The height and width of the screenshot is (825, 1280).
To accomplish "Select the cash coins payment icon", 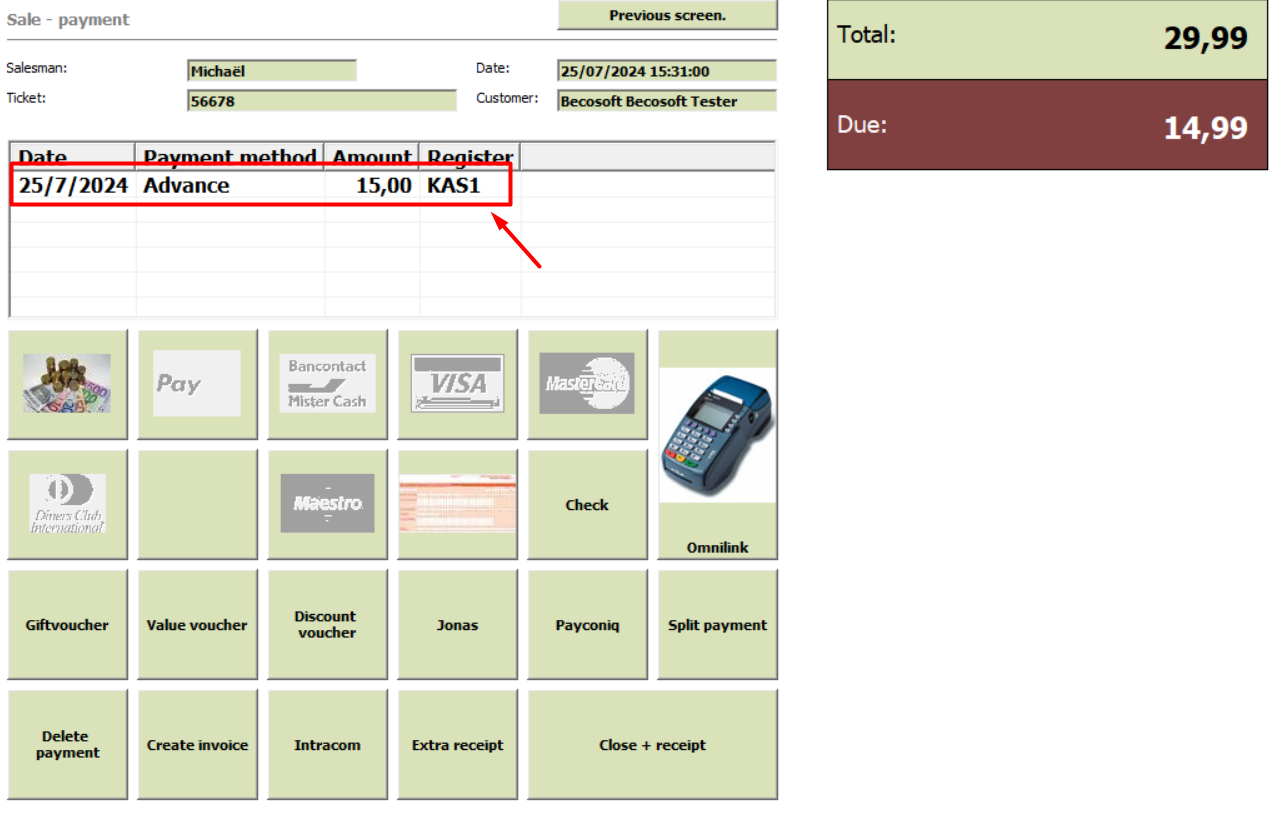I will [x=68, y=384].
